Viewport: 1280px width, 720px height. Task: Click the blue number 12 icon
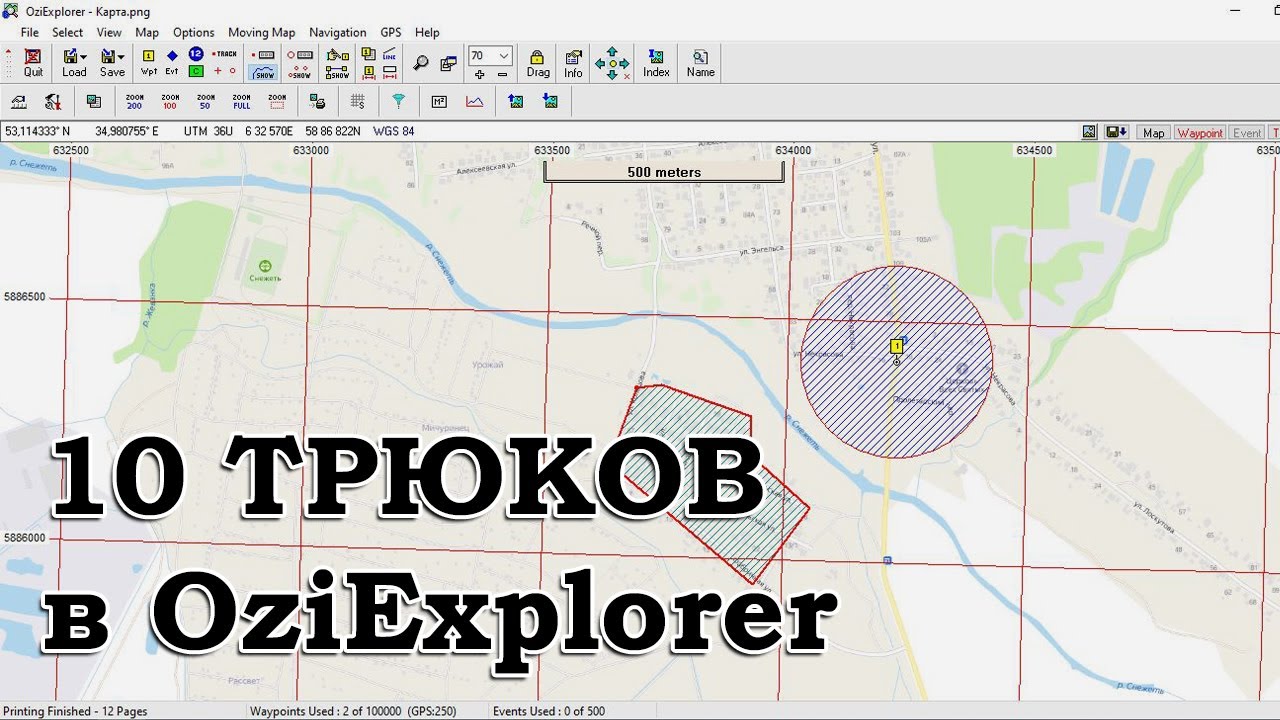click(196, 54)
